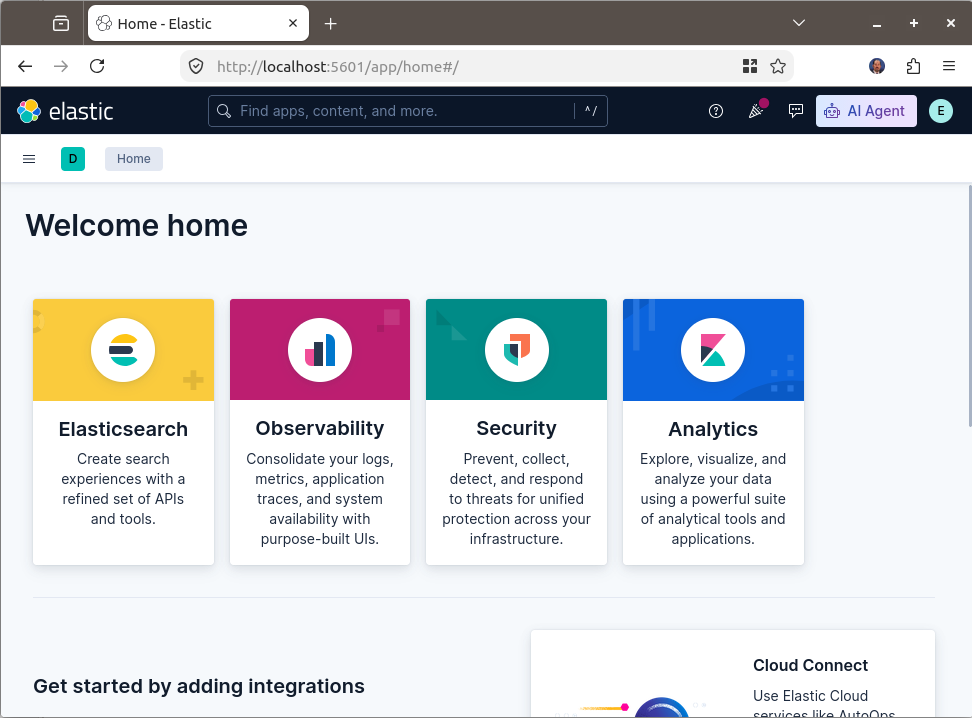
Task: Open a new browser tab
Action: click(x=330, y=24)
